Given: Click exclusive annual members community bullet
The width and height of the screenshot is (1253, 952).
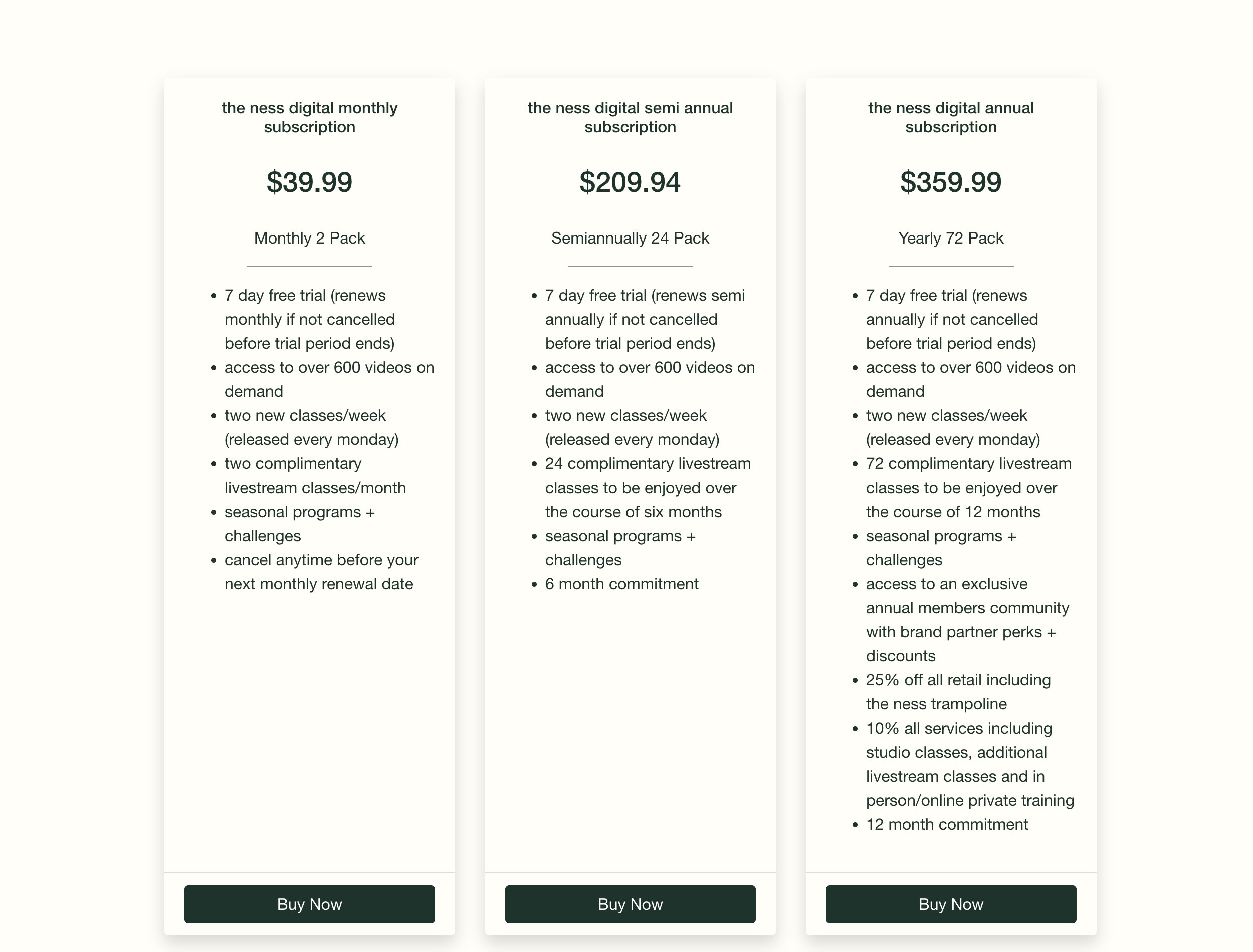Looking at the screenshot, I should click(x=967, y=620).
